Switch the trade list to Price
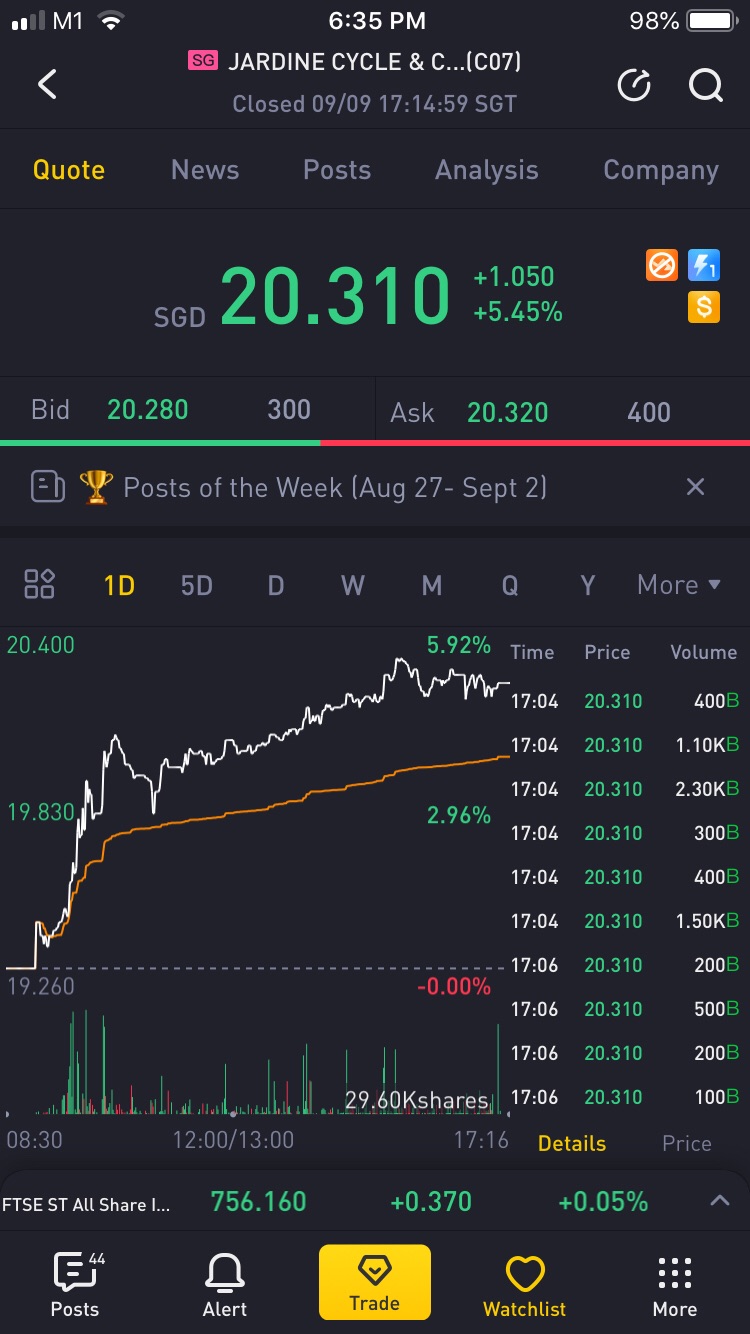Screen dimensions: 750x1334 pyautogui.click(x=687, y=1144)
